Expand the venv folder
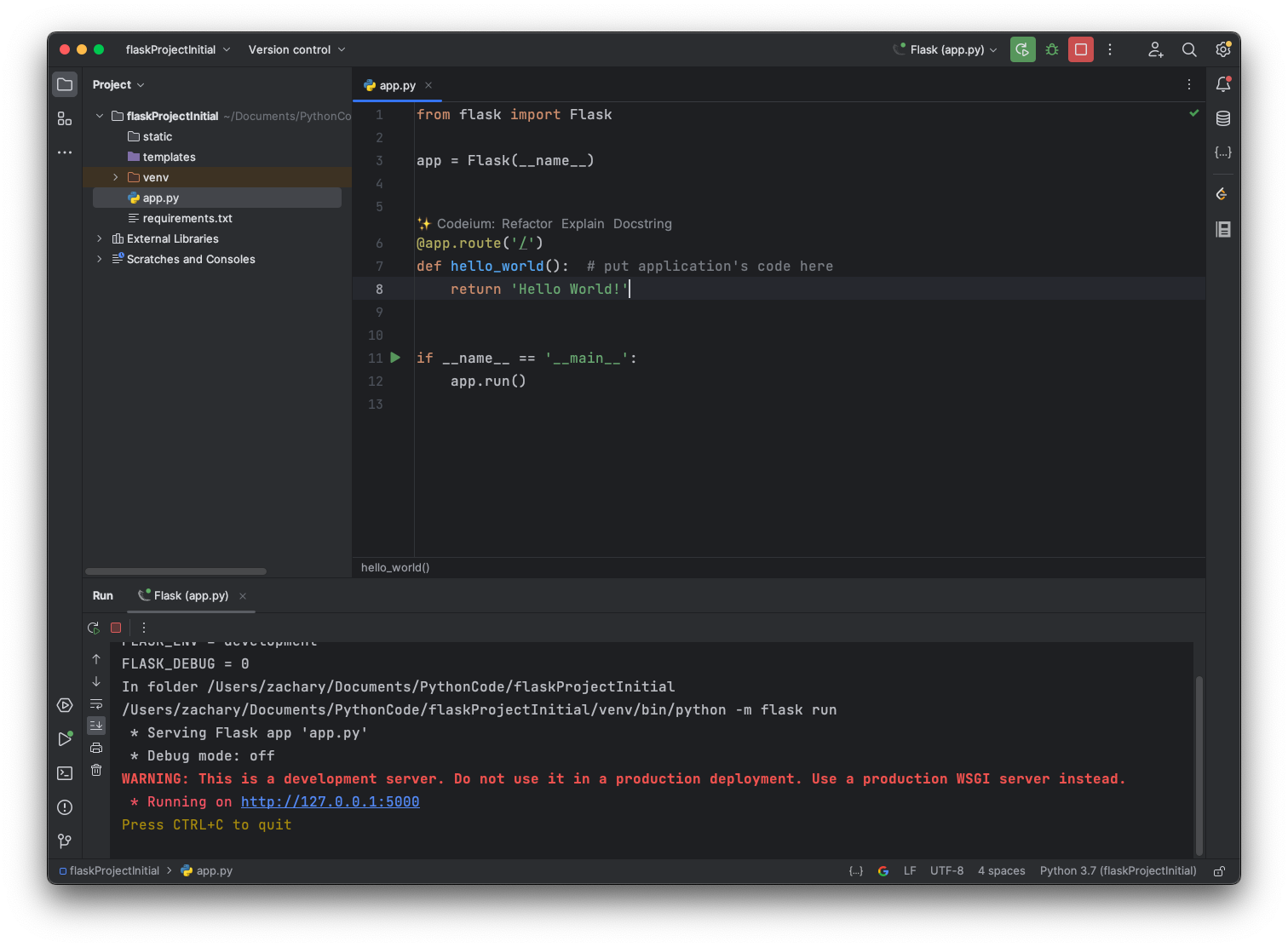This screenshot has width=1288, height=947. [116, 177]
